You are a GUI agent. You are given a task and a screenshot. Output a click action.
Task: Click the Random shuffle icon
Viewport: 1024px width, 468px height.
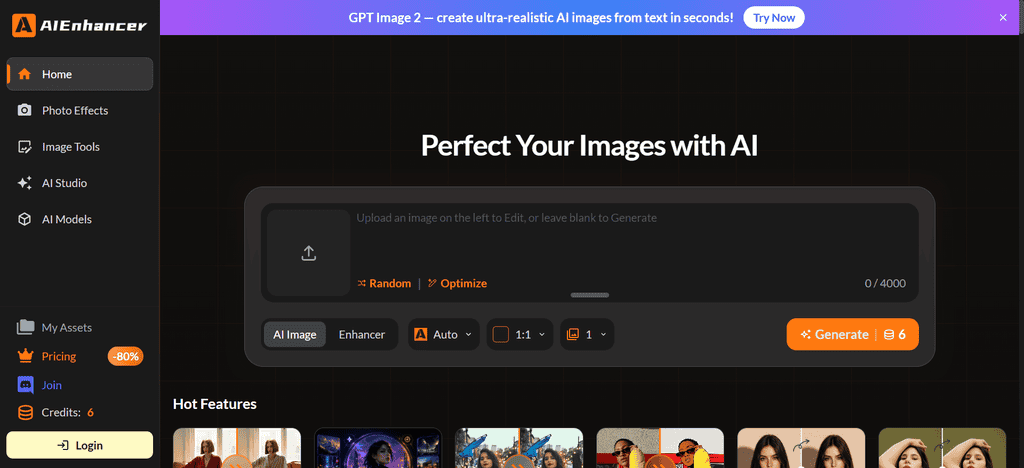[x=362, y=283]
